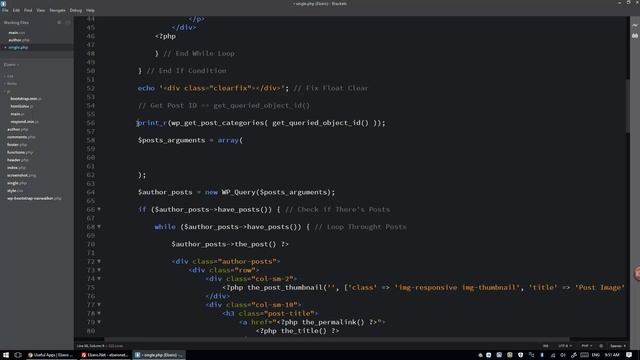Open the Navigate menu
Viewport: 640px width, 360px height.
point(58,10)
